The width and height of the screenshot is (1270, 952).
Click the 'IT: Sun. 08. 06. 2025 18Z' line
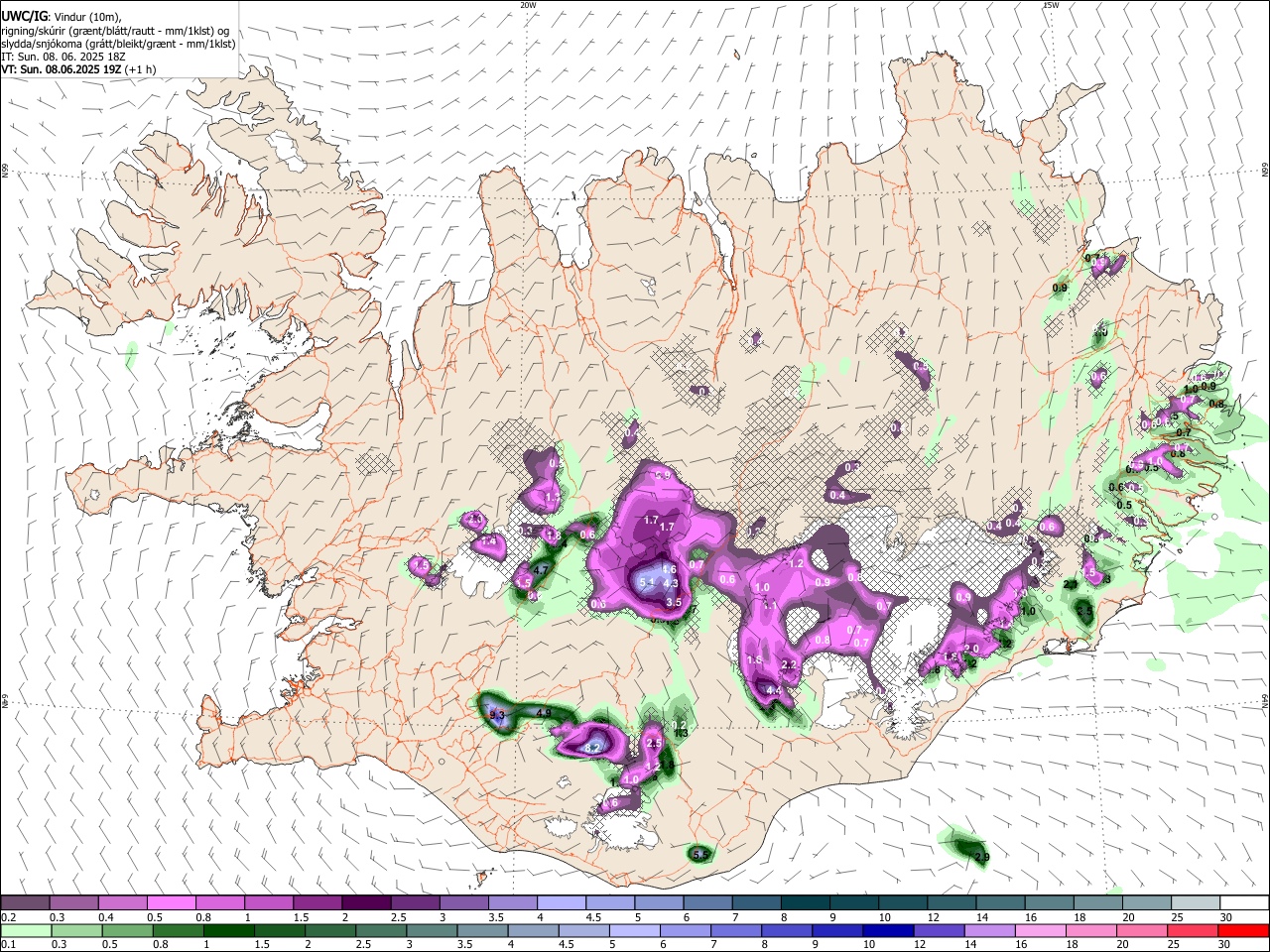pos(63,58)
